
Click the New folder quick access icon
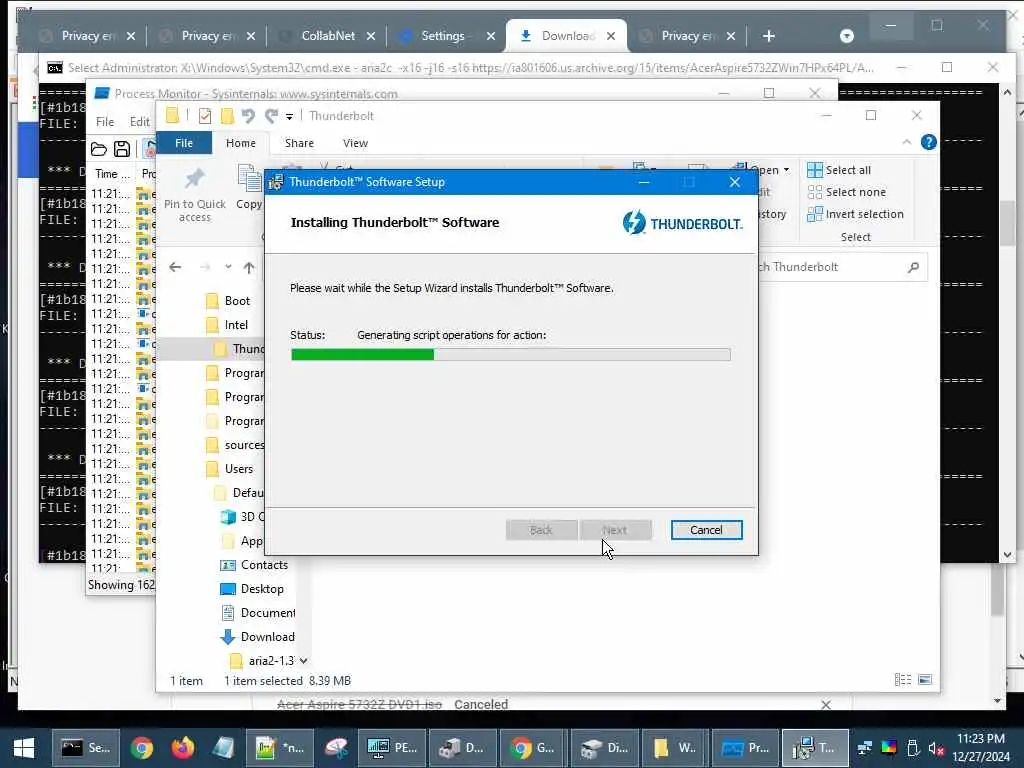point(227,116)
